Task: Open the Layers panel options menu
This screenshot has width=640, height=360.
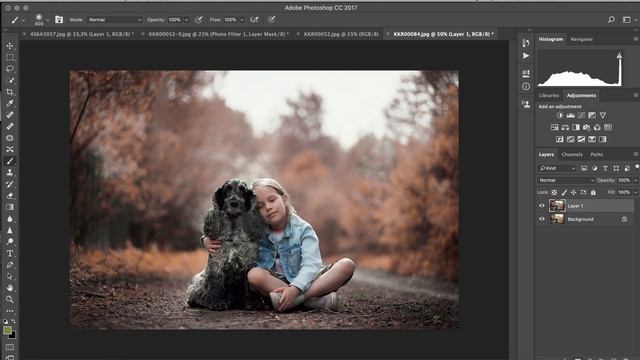Action: click(636, 154)
